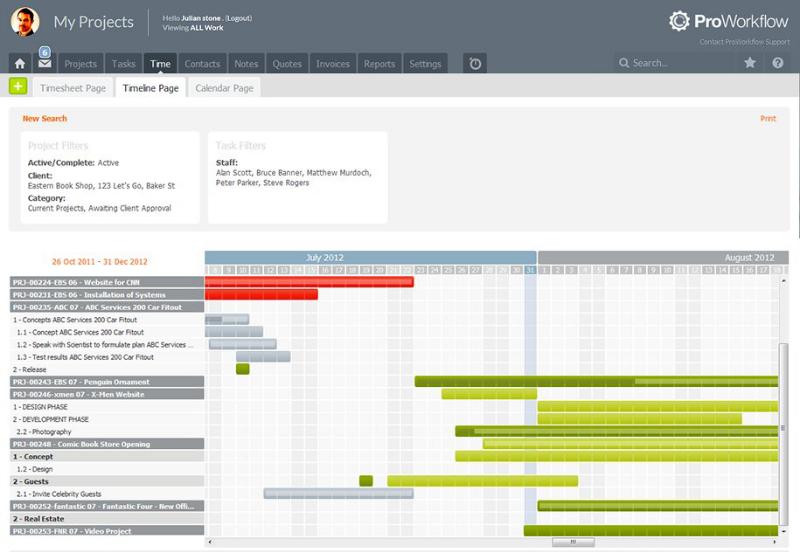This screenshot has height=552, width=800.
Task: Select PRJ-00252 Fantastic Four project row
Action: pos(107,506)
